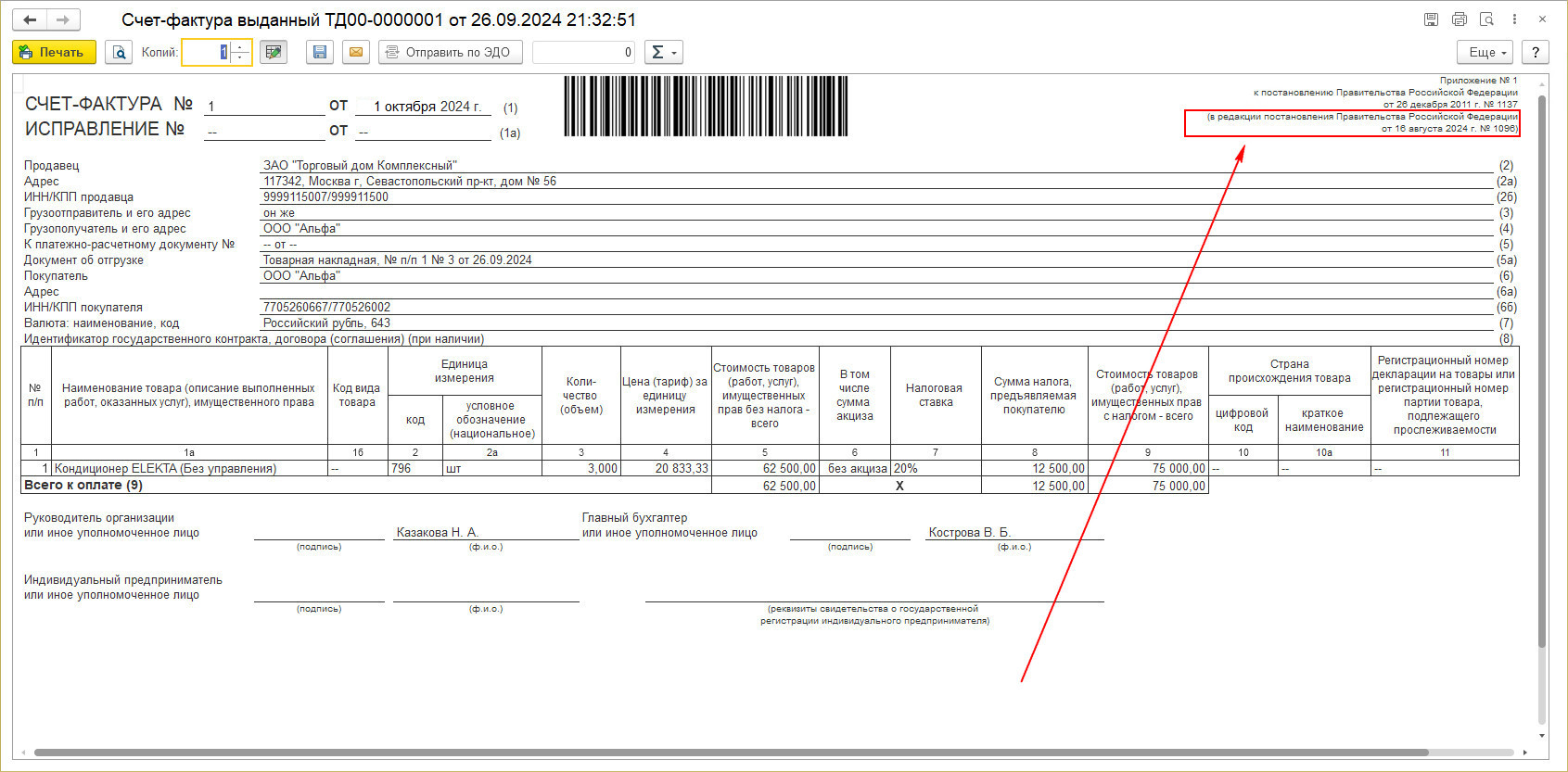Open the three-dot window menu
This screenshot has height=772, width=1568.
(x=1514, y=19)
